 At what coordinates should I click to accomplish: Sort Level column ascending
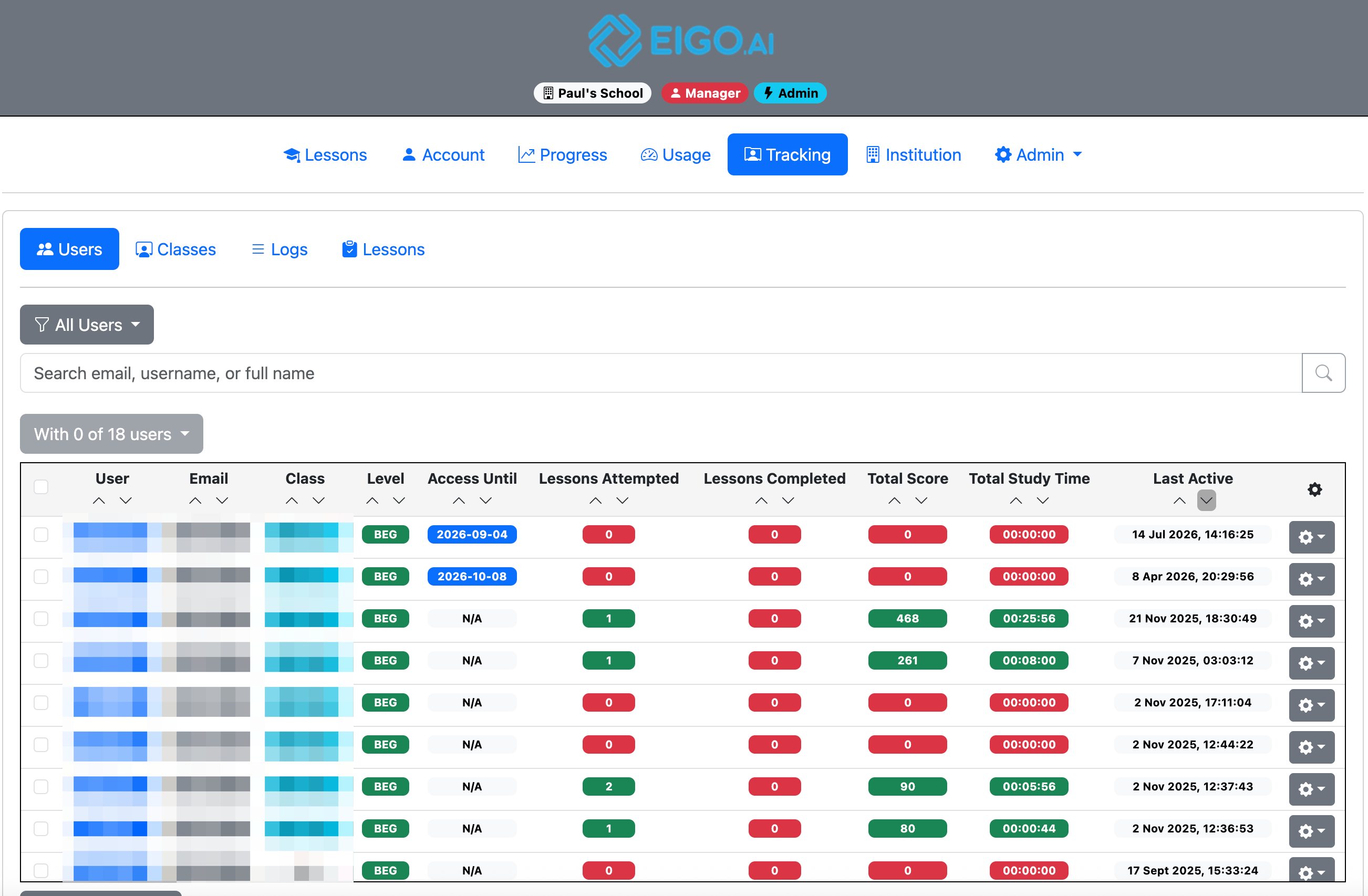(x=372, y=501)
